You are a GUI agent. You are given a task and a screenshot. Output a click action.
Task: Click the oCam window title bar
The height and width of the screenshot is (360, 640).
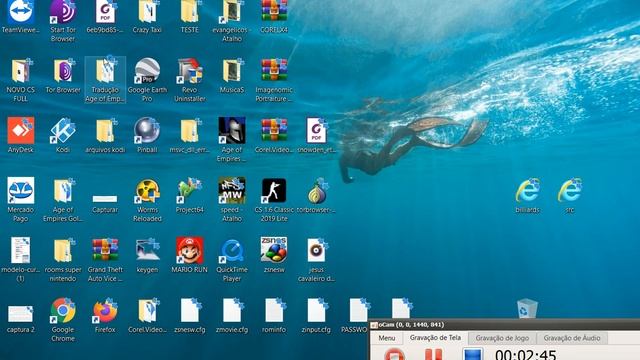point(504,324)
